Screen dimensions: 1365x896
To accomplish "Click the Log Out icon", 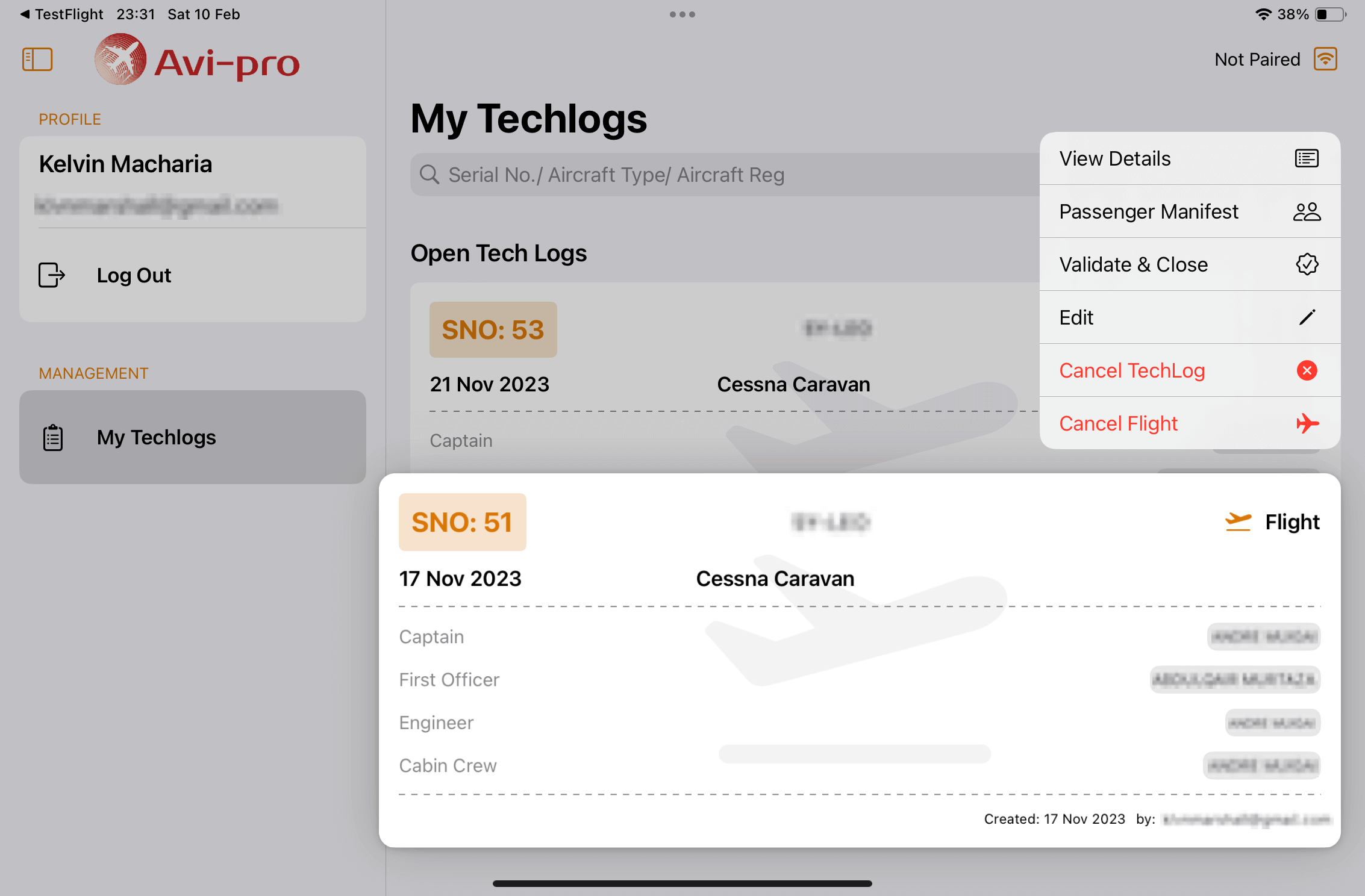I will [51, 275].
